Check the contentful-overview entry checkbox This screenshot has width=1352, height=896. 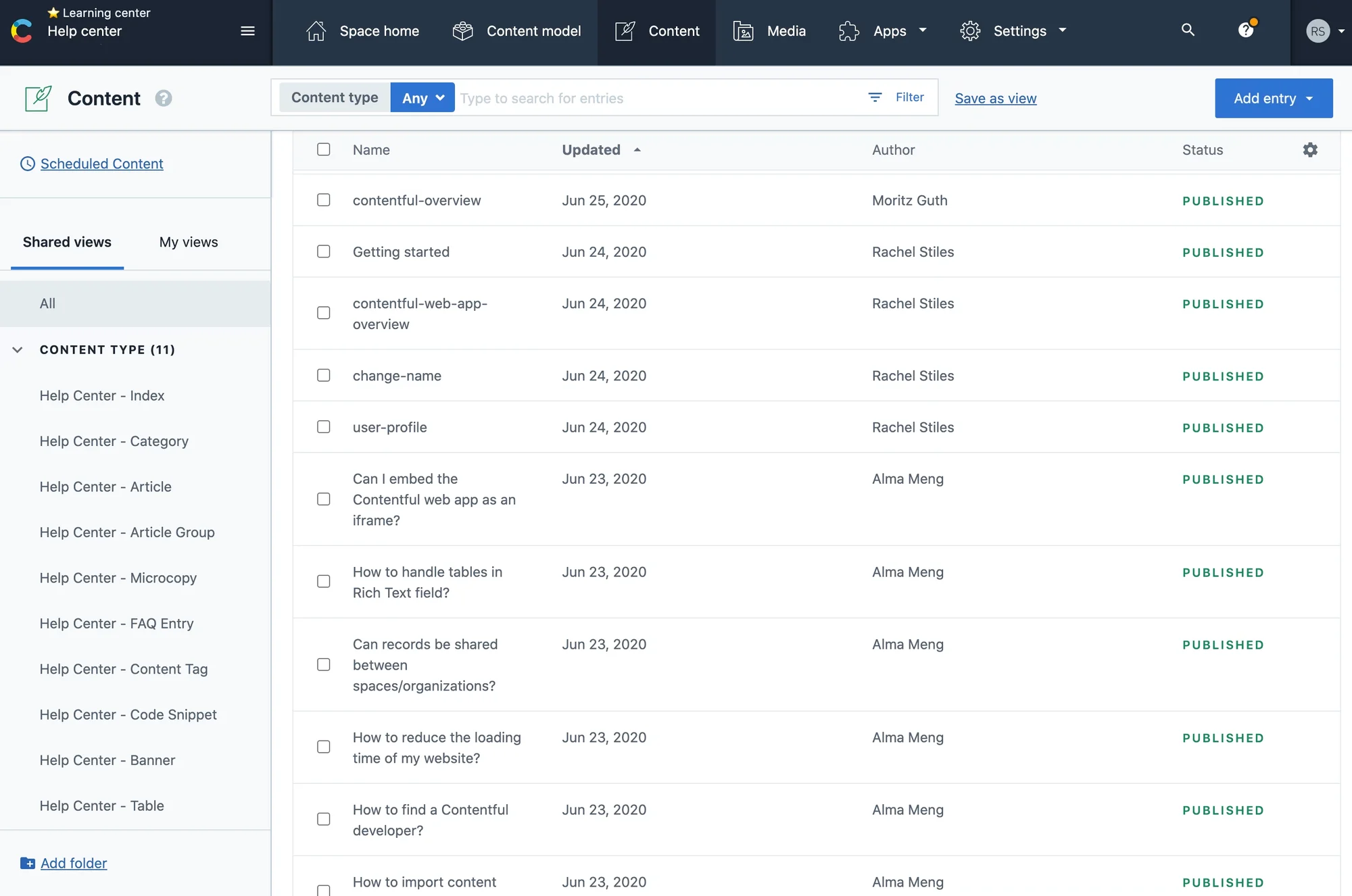(324, 200)
